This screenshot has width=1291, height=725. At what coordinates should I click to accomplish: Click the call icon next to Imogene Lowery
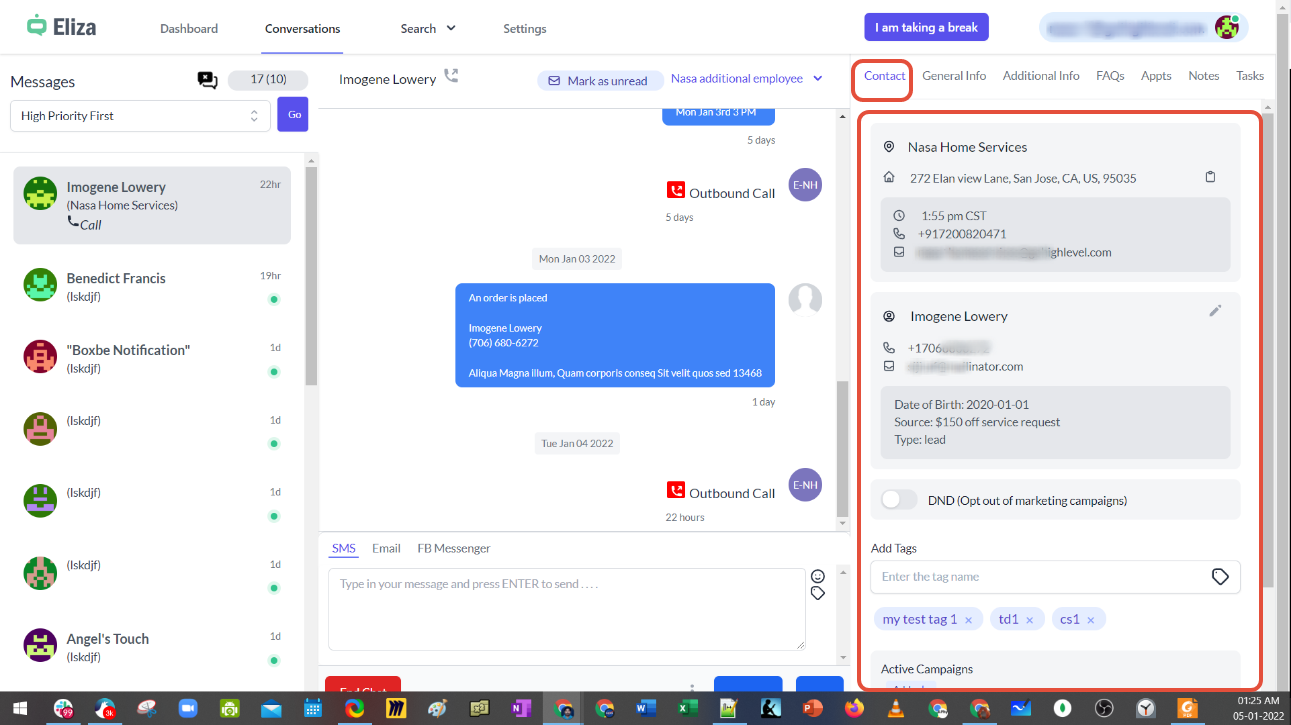click(452, 76)
